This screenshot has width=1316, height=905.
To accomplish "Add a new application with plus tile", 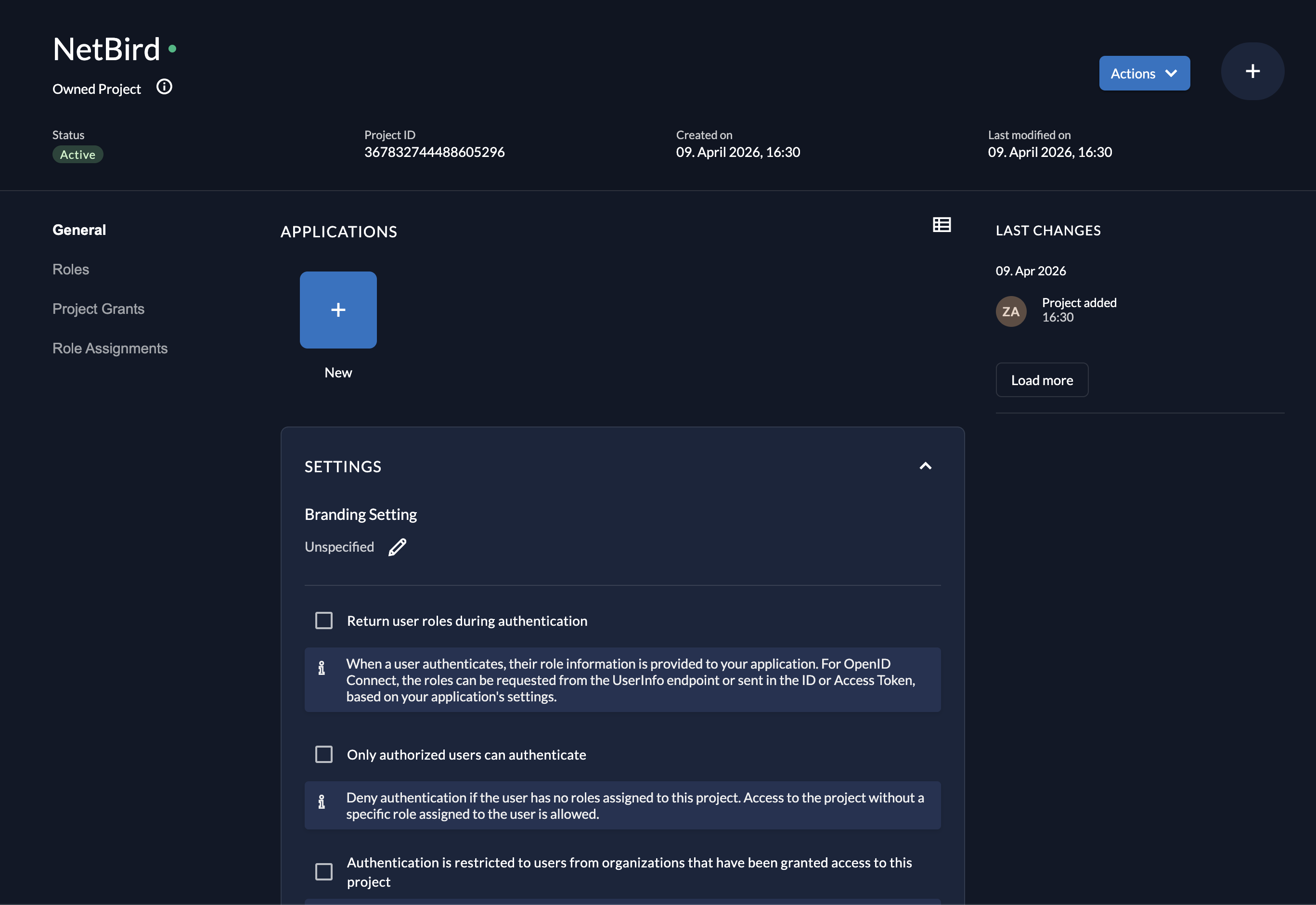I will (338, 310).
